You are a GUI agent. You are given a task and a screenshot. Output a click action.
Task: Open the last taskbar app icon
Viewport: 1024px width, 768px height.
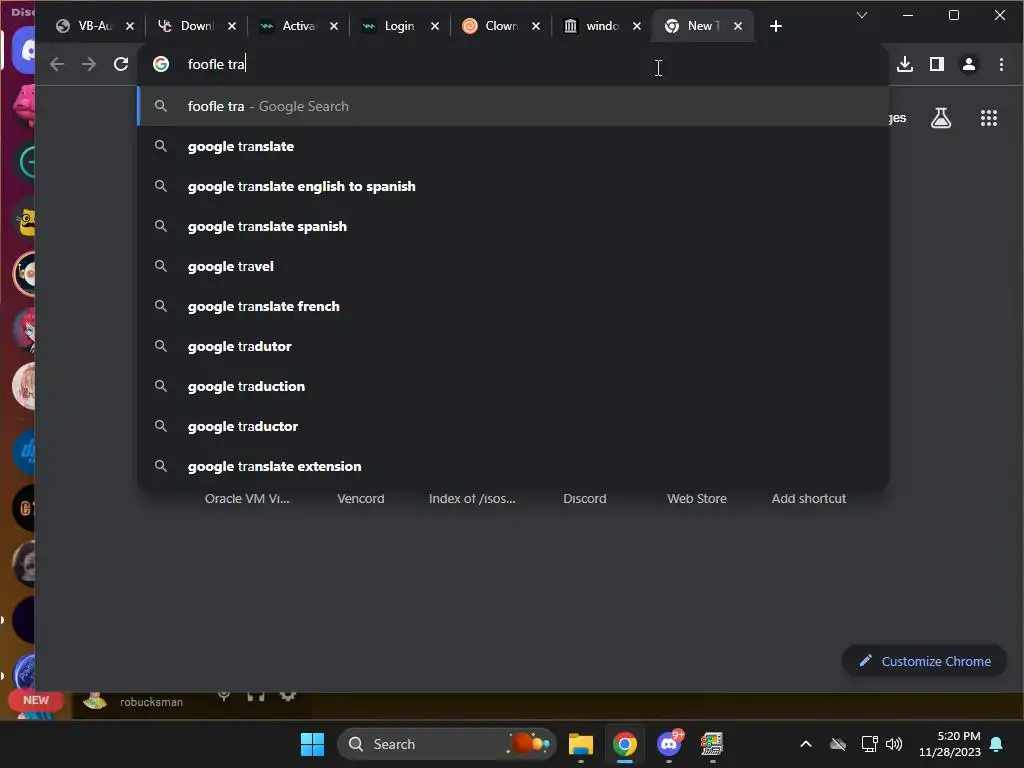pos(712,744)
